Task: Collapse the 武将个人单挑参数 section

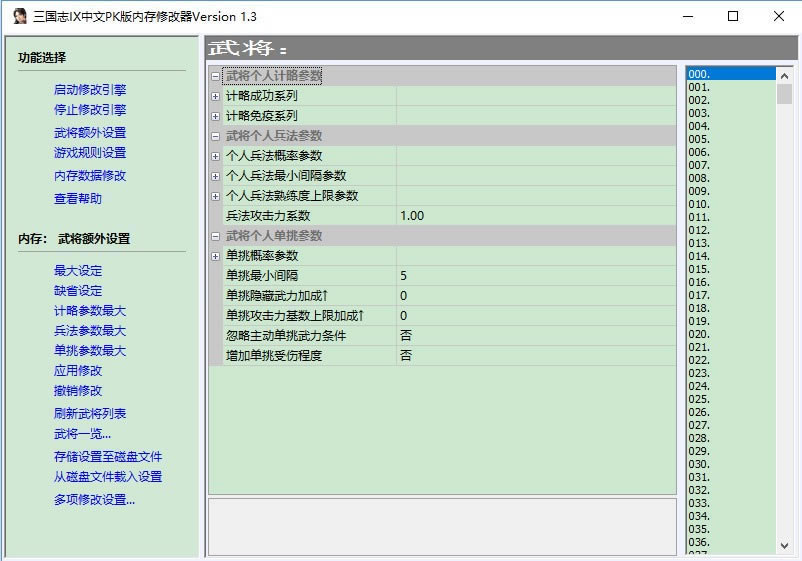Action: (x=216, y=236)
